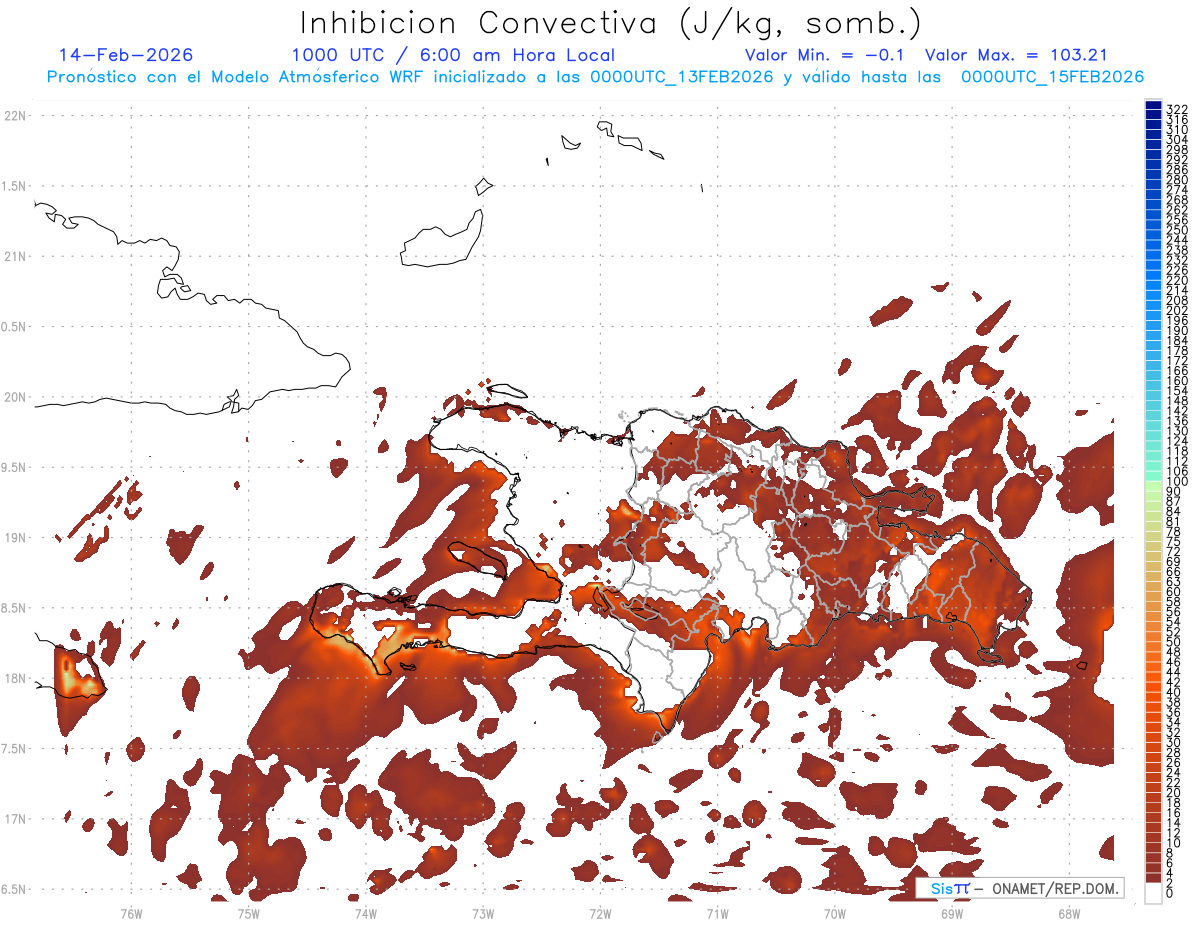The width and height of the screenshot is (1200, 927).
Task: Click the "75W" longitude label
Action: click(248, 913)
